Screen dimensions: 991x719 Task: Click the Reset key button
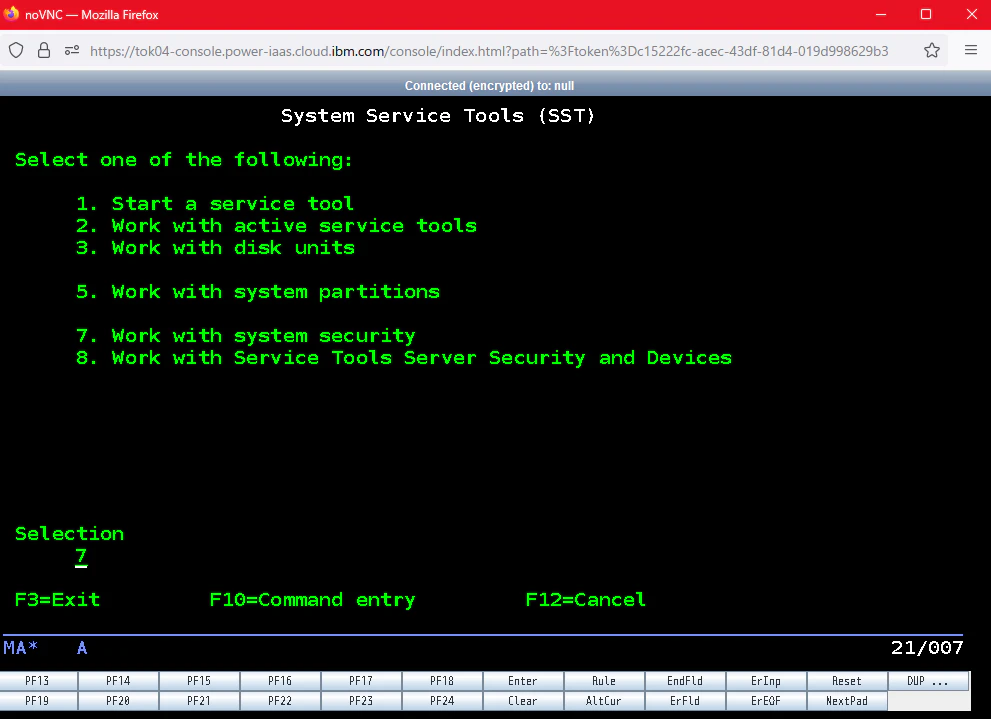[846, 680]
